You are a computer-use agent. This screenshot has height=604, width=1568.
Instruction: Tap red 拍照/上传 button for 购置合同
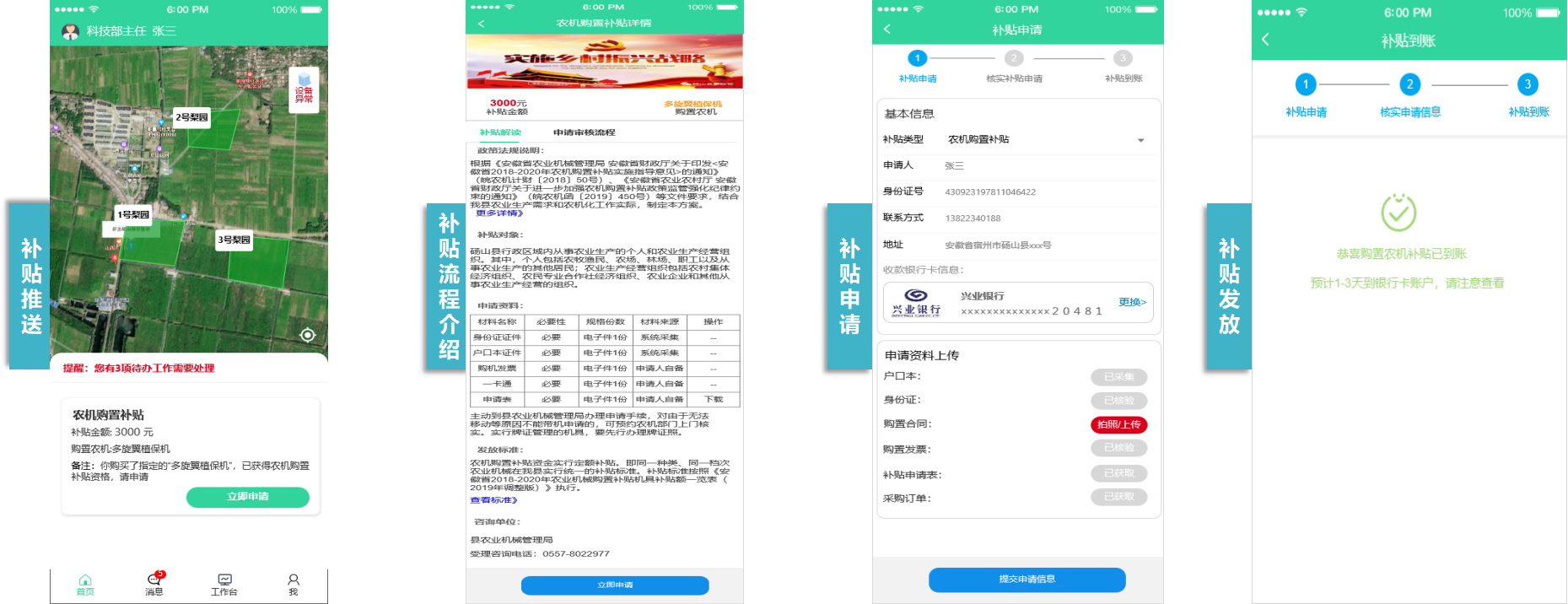coord(1118,424)
